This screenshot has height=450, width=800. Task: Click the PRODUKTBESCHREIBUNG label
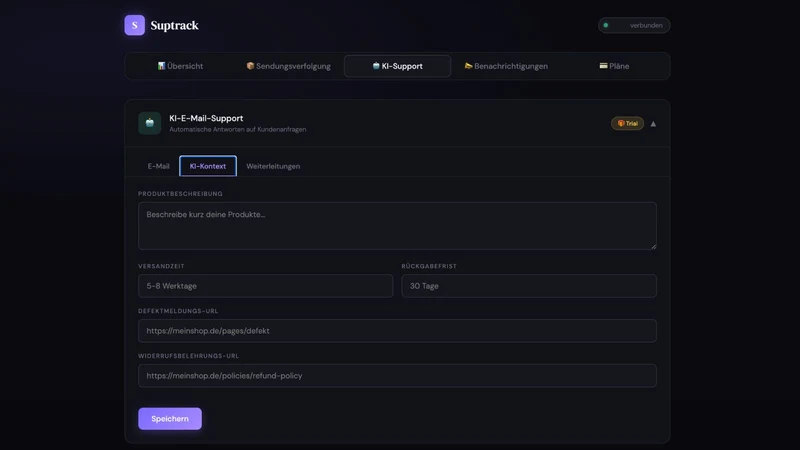(180, 194)
